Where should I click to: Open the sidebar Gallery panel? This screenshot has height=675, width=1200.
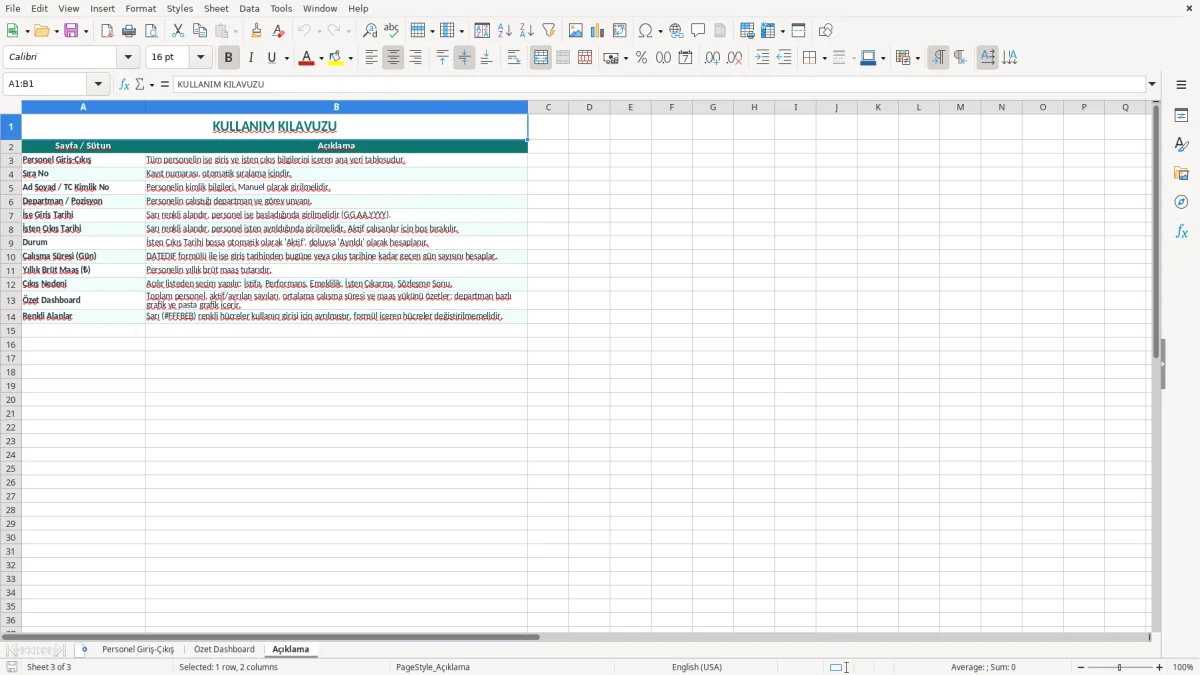pyautogui.click(x=1181, y=174)
